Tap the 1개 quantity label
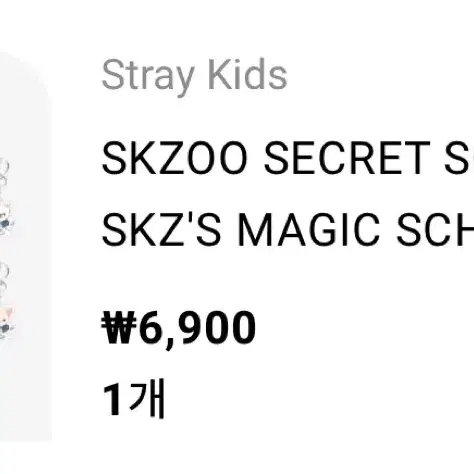Viewport: 474px width, 474px height. point(134,398)
